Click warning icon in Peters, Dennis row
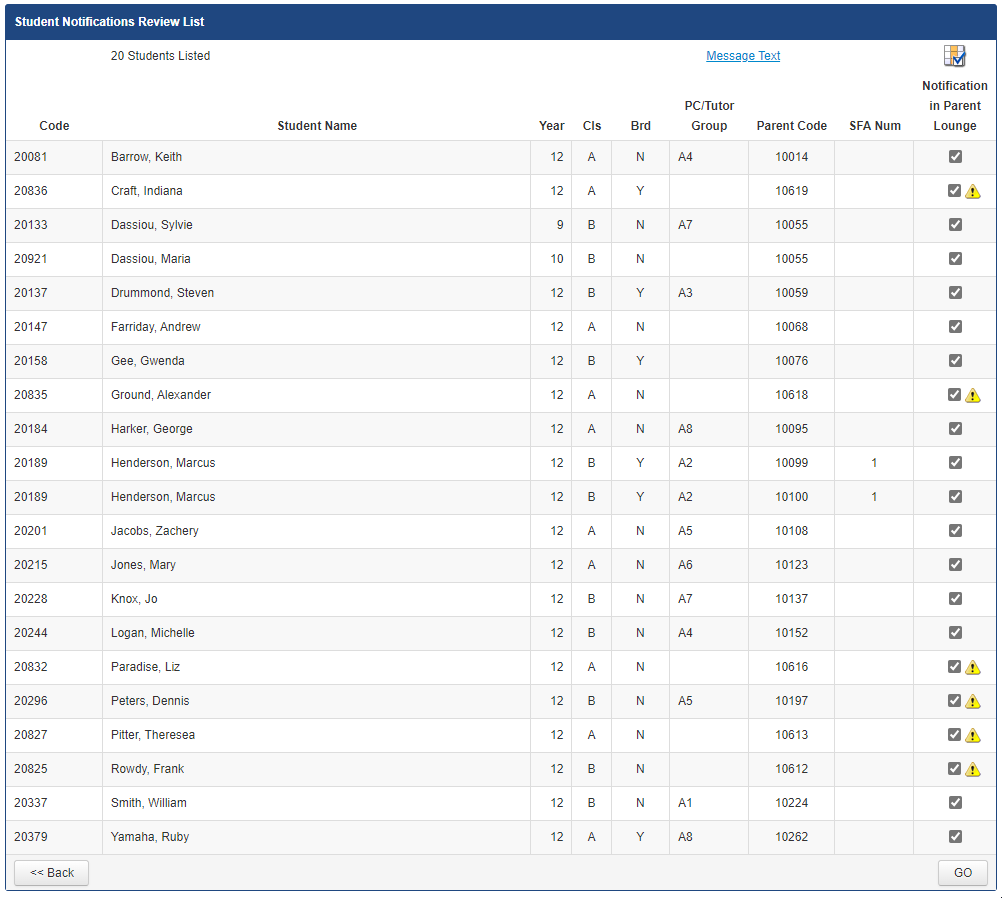Image resolution: width=1002 pixels, height=898 pixels. click(x=973, y=701)
